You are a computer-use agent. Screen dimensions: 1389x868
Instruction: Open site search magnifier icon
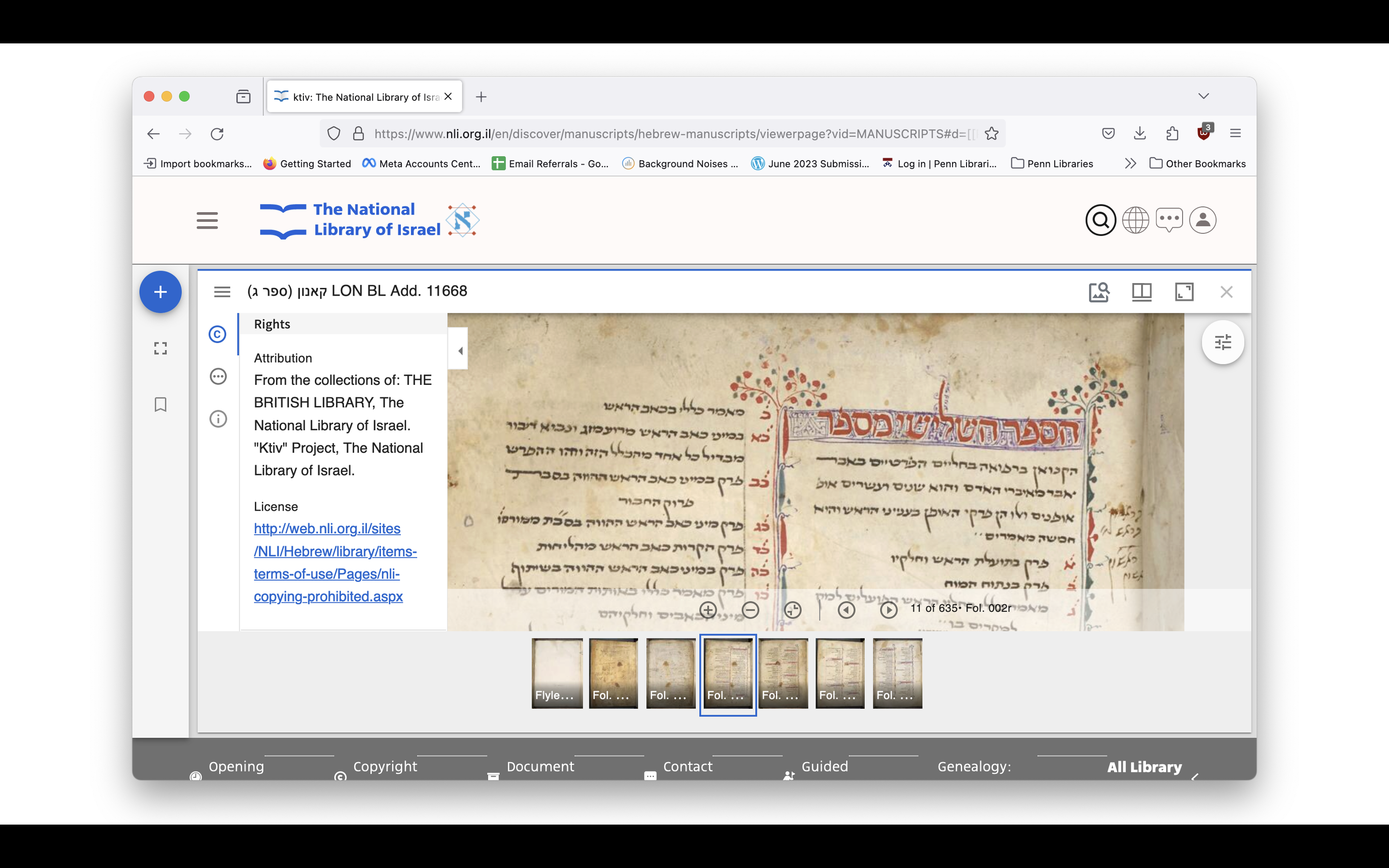[1100, 220]
